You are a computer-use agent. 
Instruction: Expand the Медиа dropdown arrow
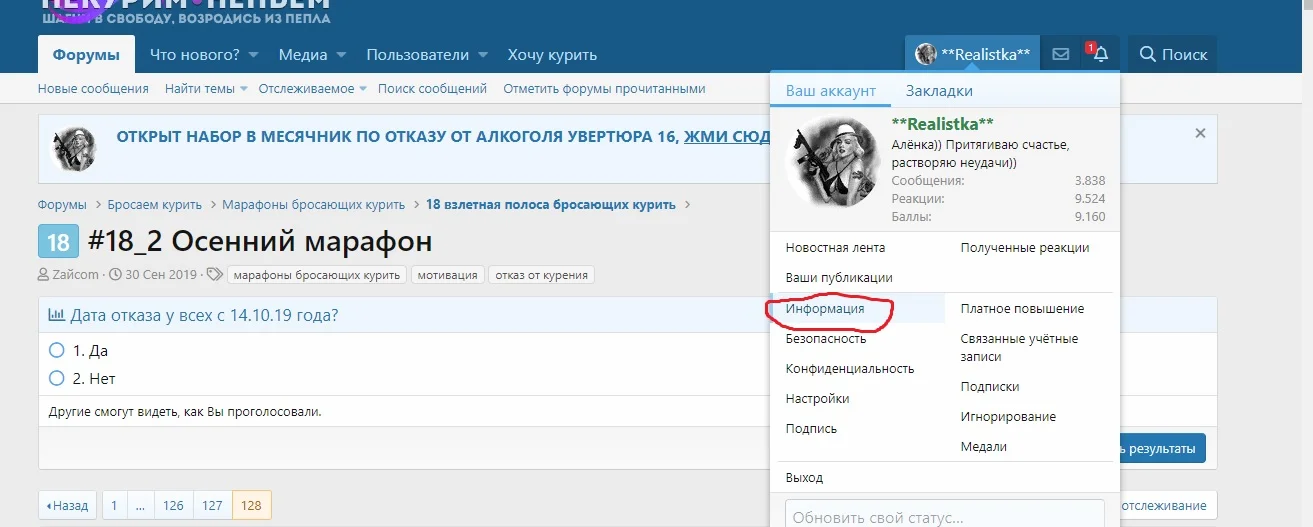coord(341,55)
